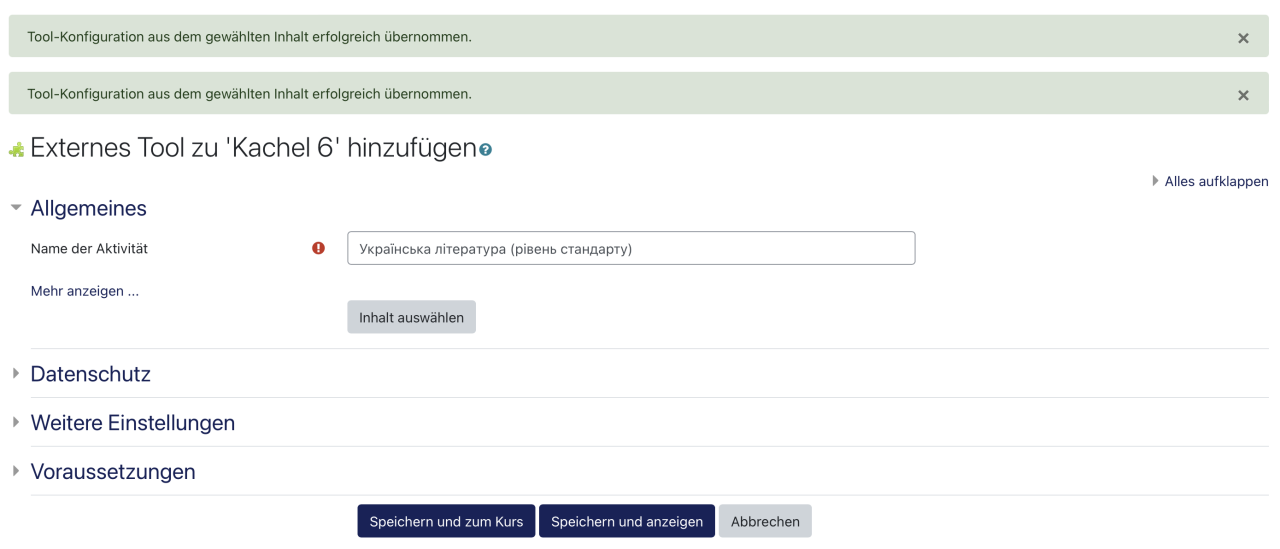Expand all sections via Alles aufklappen text

click(1216, 181)
